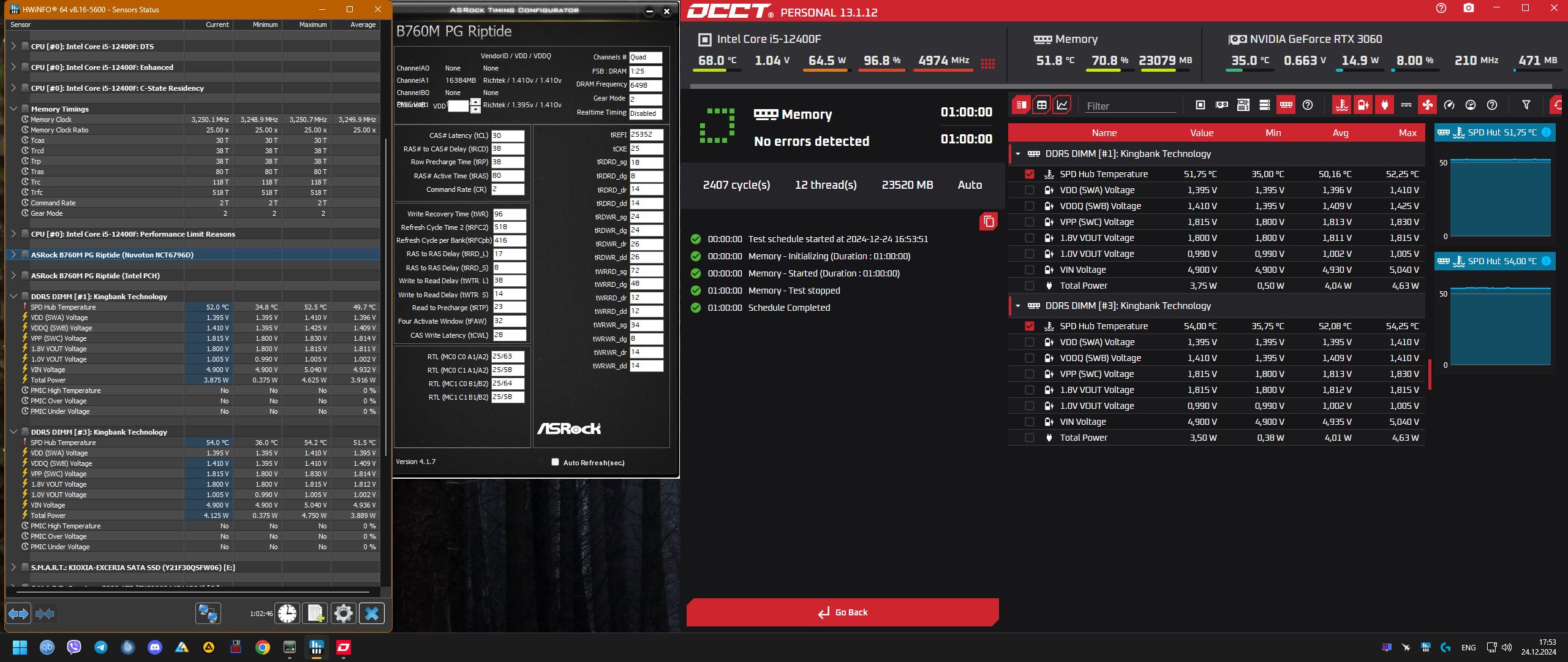Check DIMM #1 Total Power box in OCCT
This screenshot has height=662, width=1568.
click(1030, 286)
